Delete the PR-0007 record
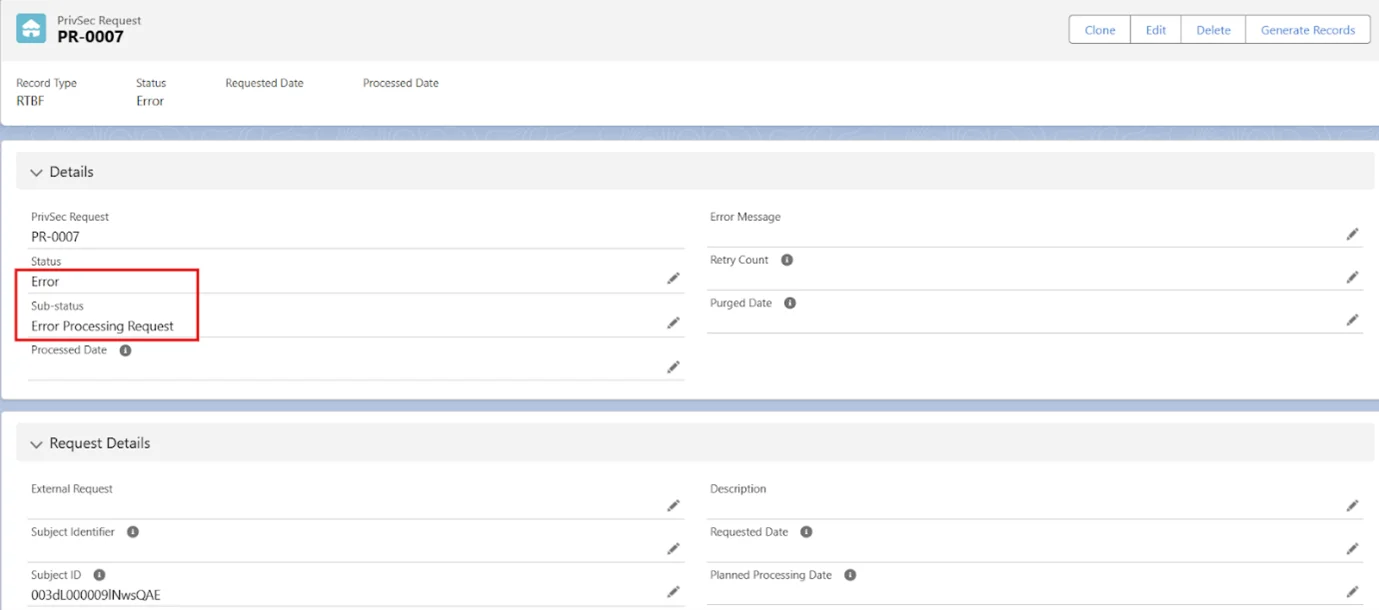 pos(1213,30)
